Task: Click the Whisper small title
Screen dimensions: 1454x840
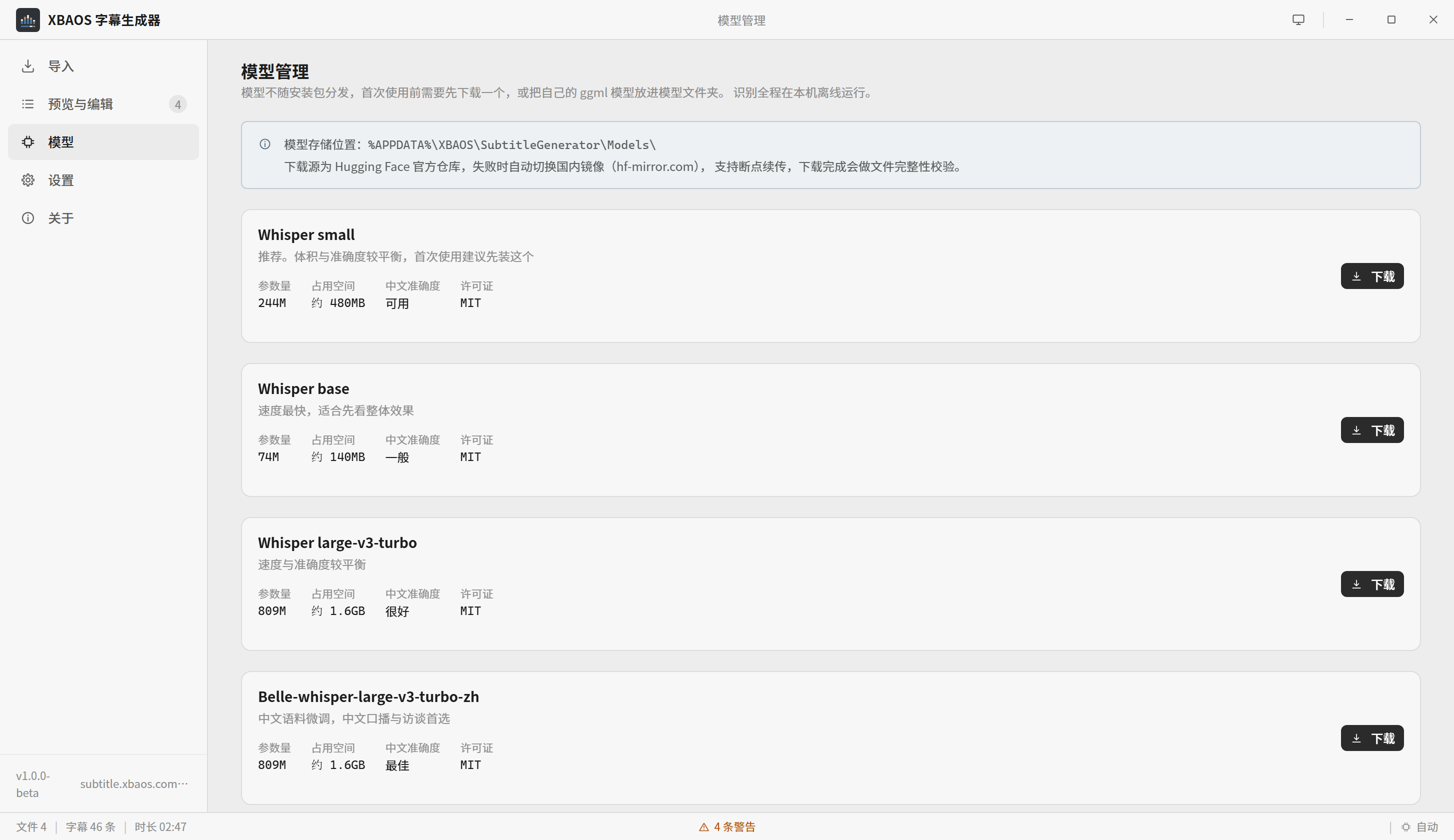Action: point(306,235)
